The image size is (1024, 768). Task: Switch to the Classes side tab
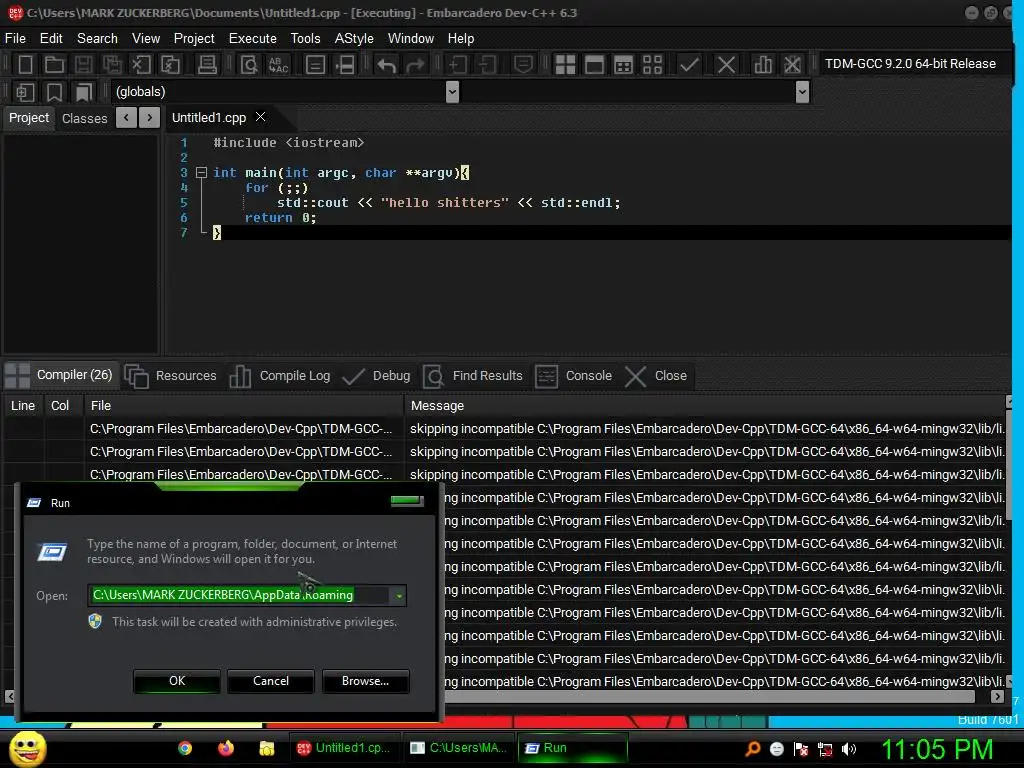coord(84,118)
